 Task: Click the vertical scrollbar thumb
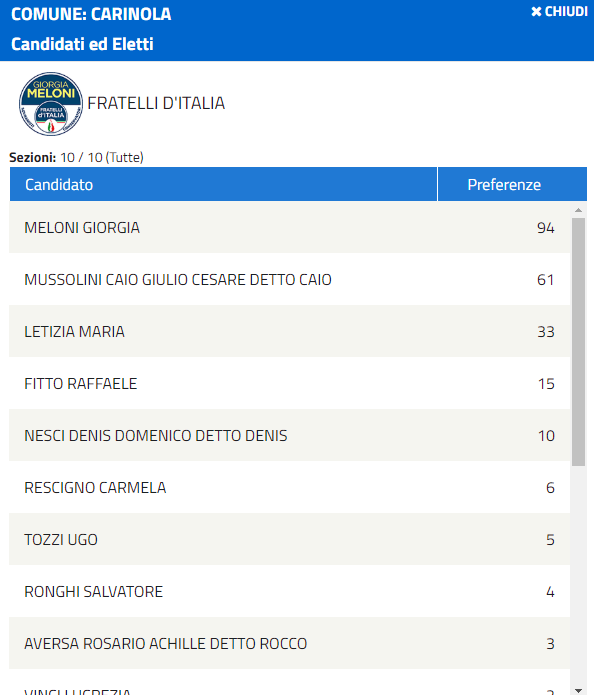click(578, 341)
